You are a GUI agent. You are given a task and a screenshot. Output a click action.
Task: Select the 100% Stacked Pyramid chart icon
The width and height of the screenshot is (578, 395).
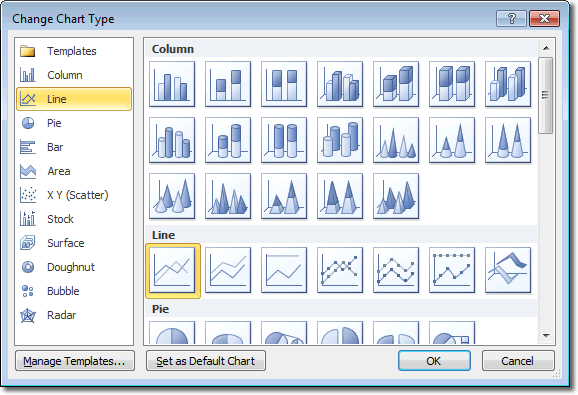coord(340,196)
